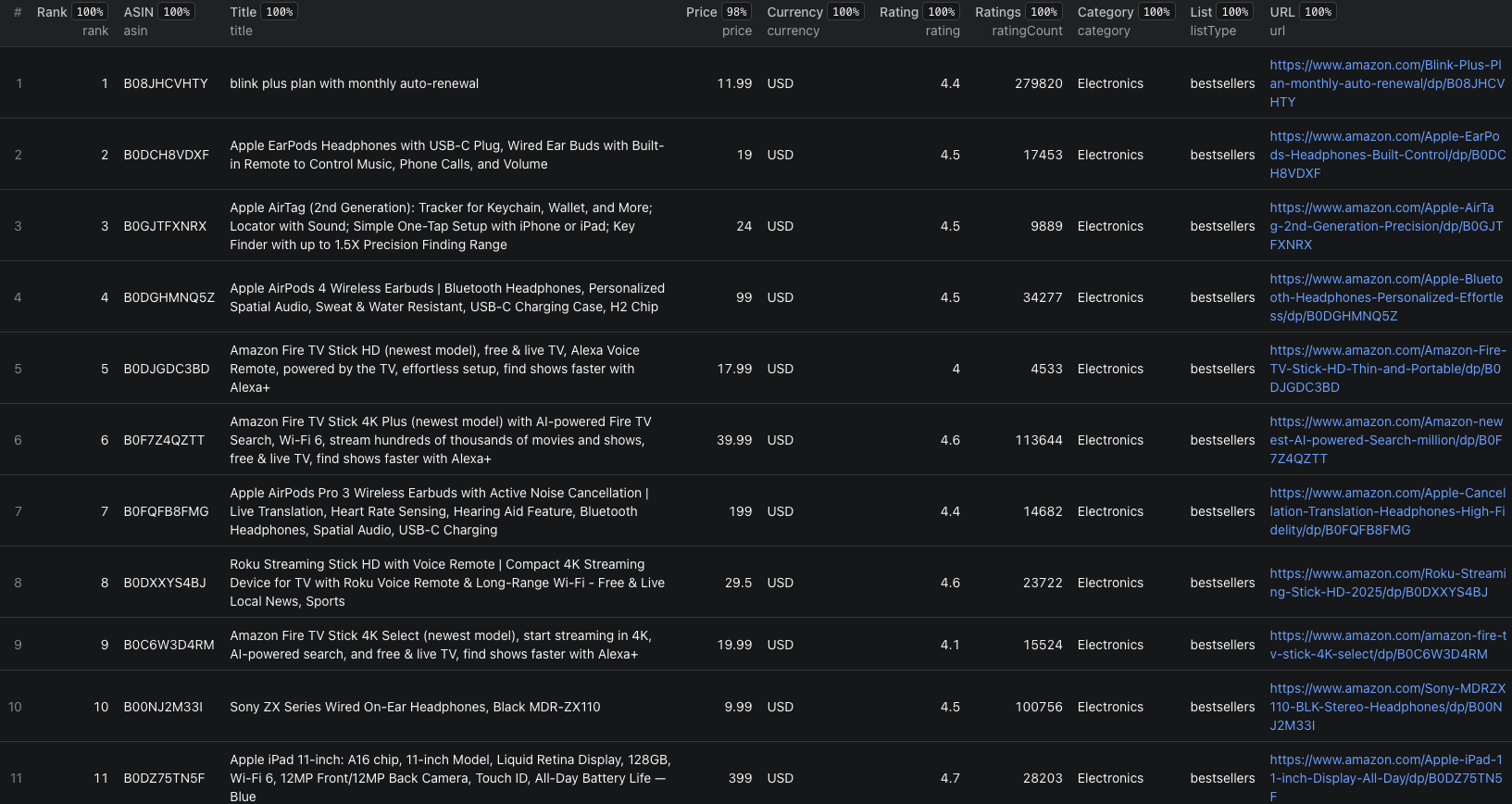Screen dimensions: 1512x804
Task: Click the Apple AirPods Pro 3 title
Action: (x=440, y=511)
